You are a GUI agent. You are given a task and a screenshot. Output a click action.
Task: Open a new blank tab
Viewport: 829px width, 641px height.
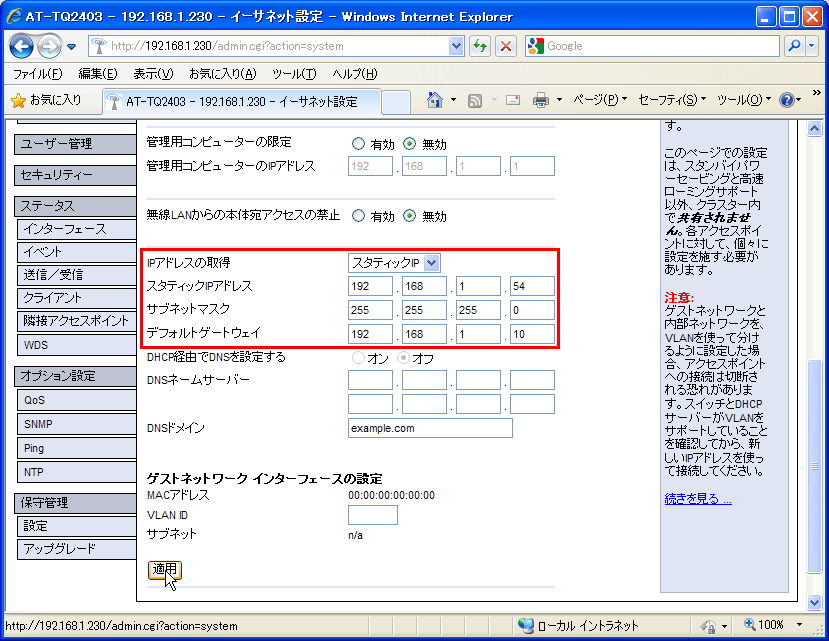pos(396,102)
